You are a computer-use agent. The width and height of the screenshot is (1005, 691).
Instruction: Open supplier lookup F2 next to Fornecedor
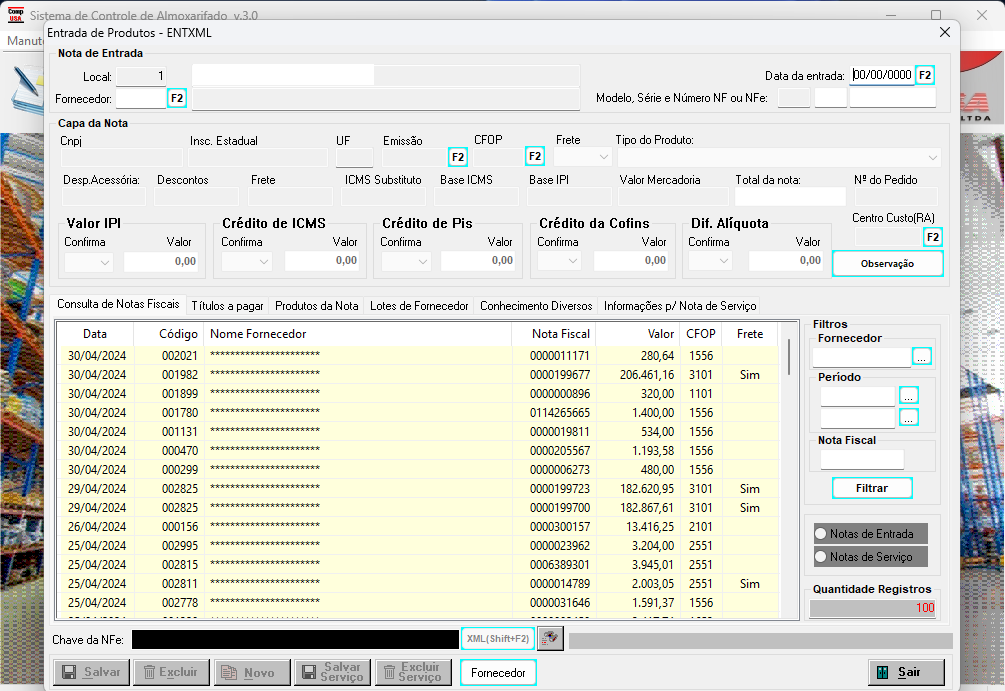[177, 98]
